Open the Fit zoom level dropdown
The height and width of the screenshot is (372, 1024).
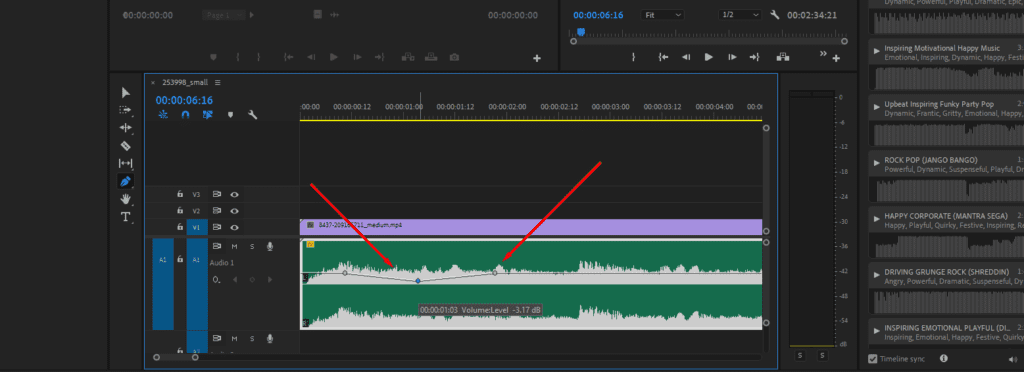coord(662,14)
